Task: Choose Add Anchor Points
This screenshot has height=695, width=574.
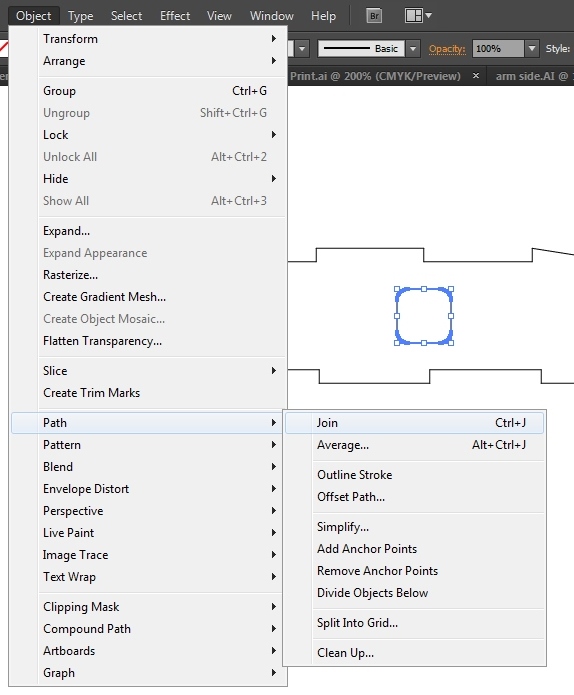Action: (414, 549)
